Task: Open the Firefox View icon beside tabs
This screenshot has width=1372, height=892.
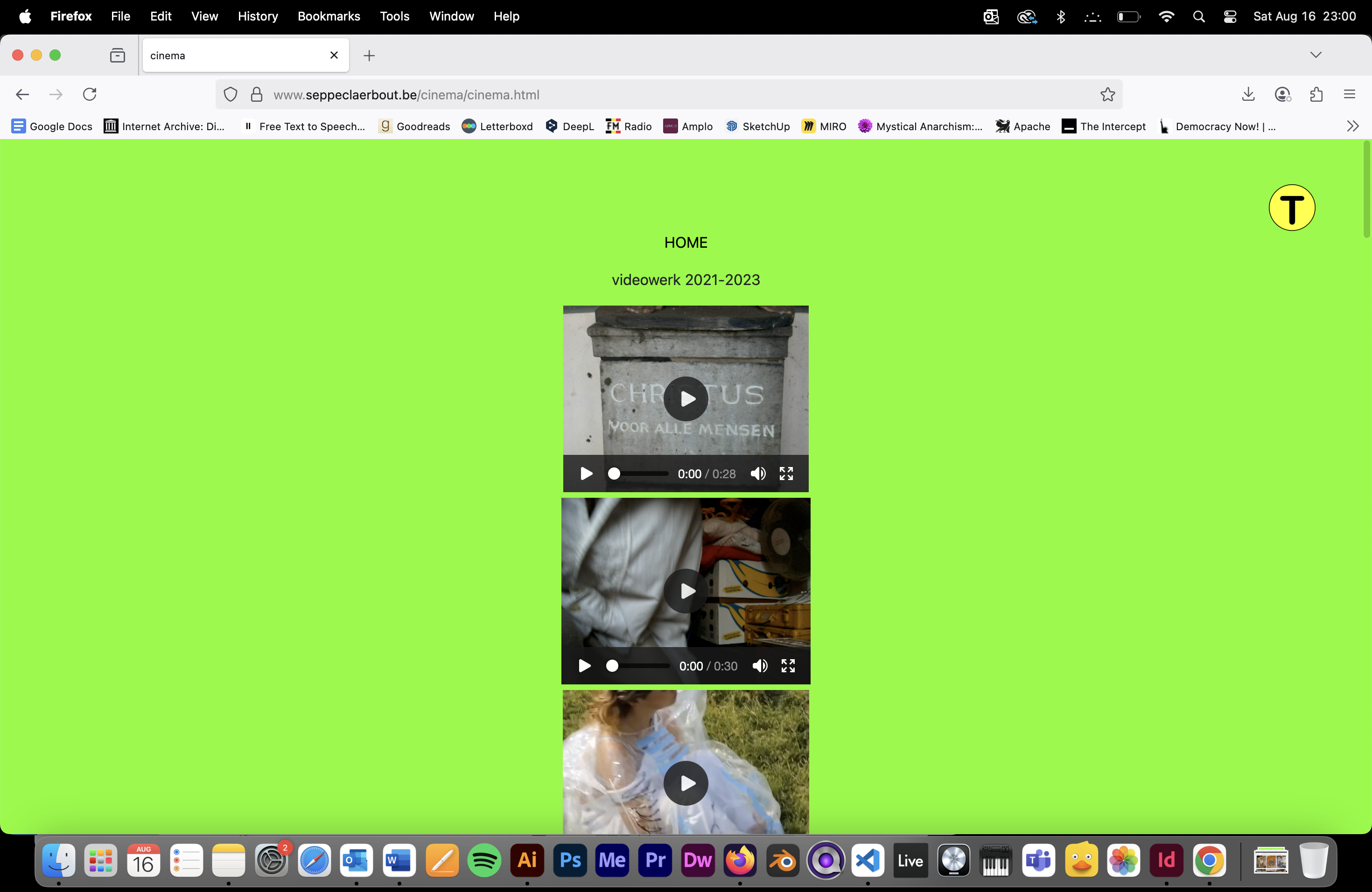Action: pos(118,56)
